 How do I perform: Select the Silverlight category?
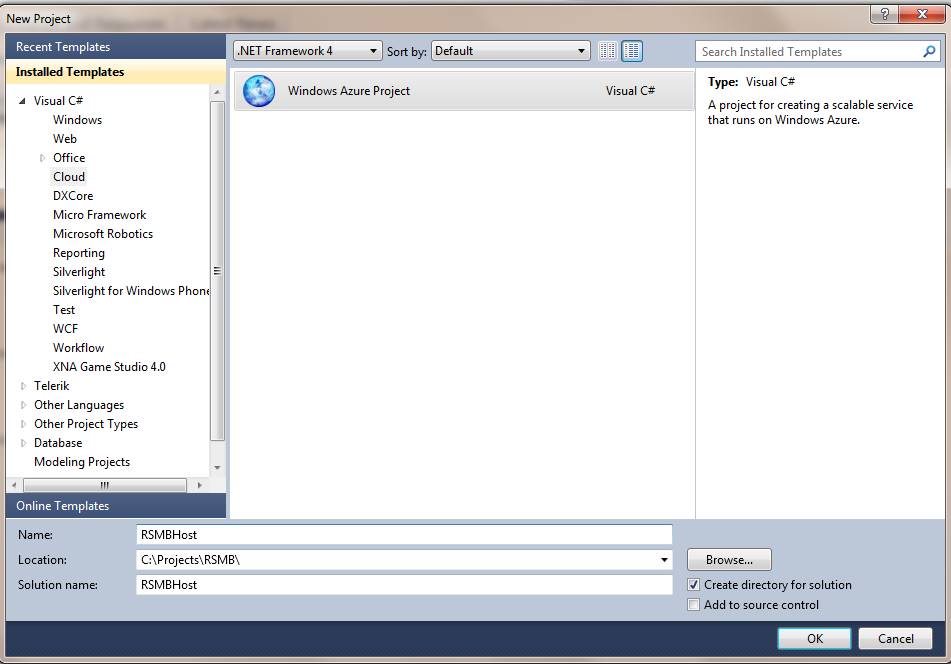[x=79, y=272]
